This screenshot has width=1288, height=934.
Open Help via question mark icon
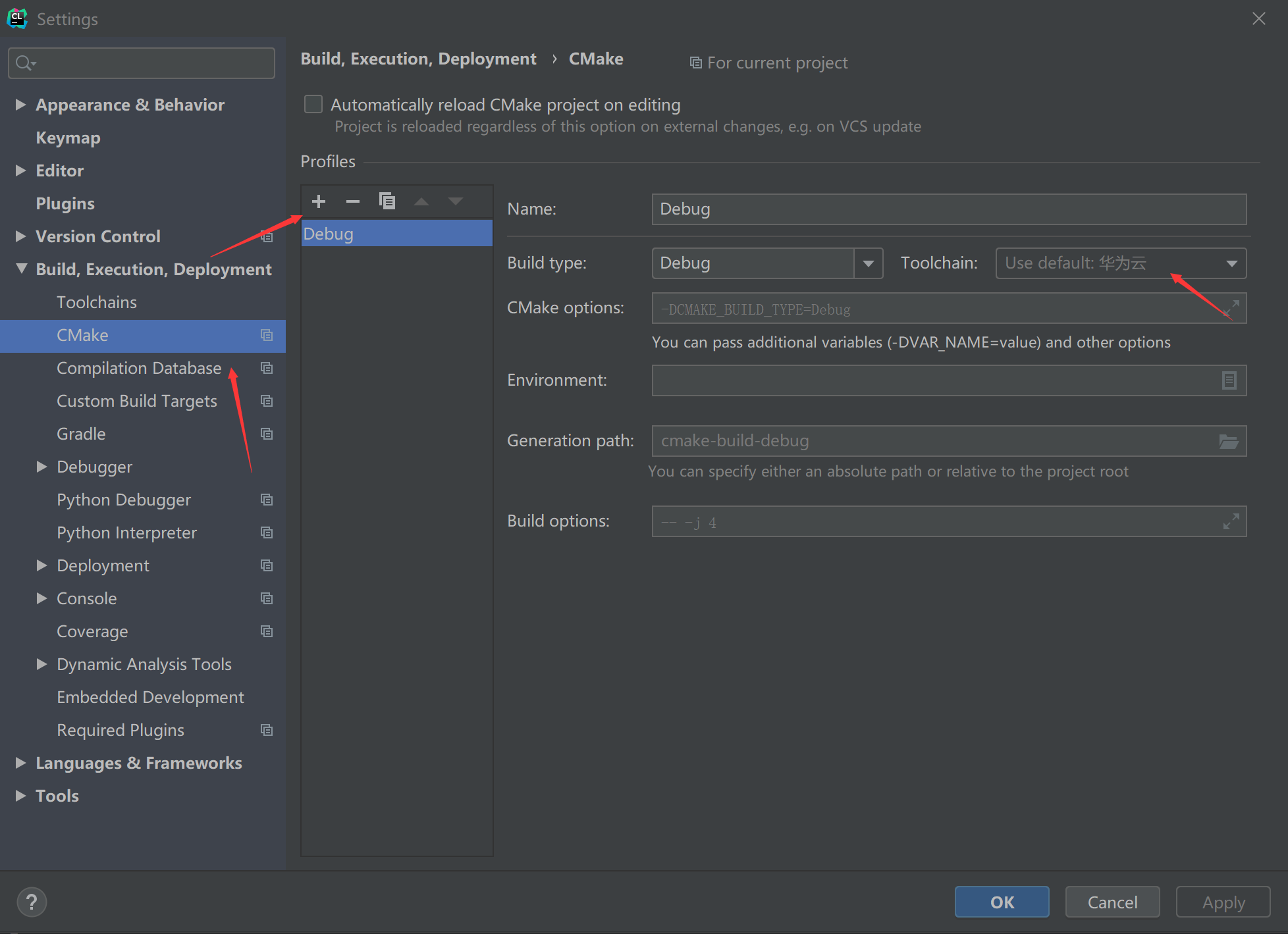coord(32,902)
